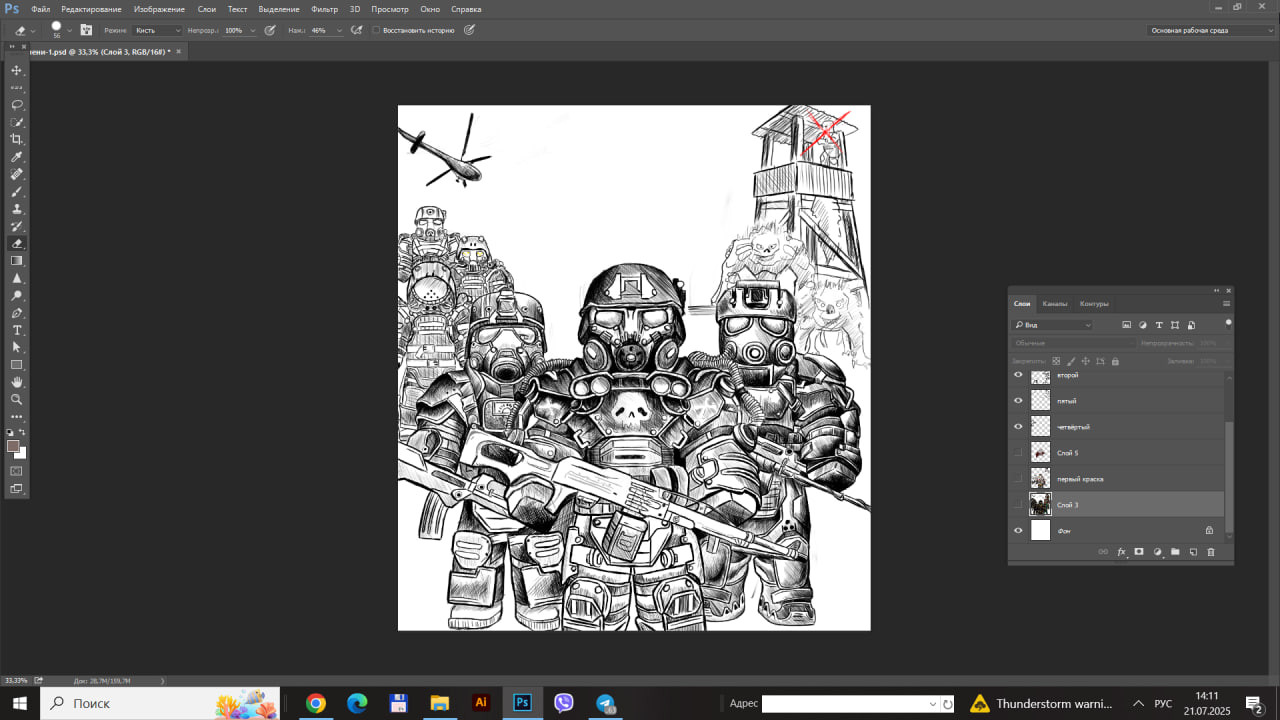
Task: Open the opacity 100% dropdown
Action: (253, 30)
